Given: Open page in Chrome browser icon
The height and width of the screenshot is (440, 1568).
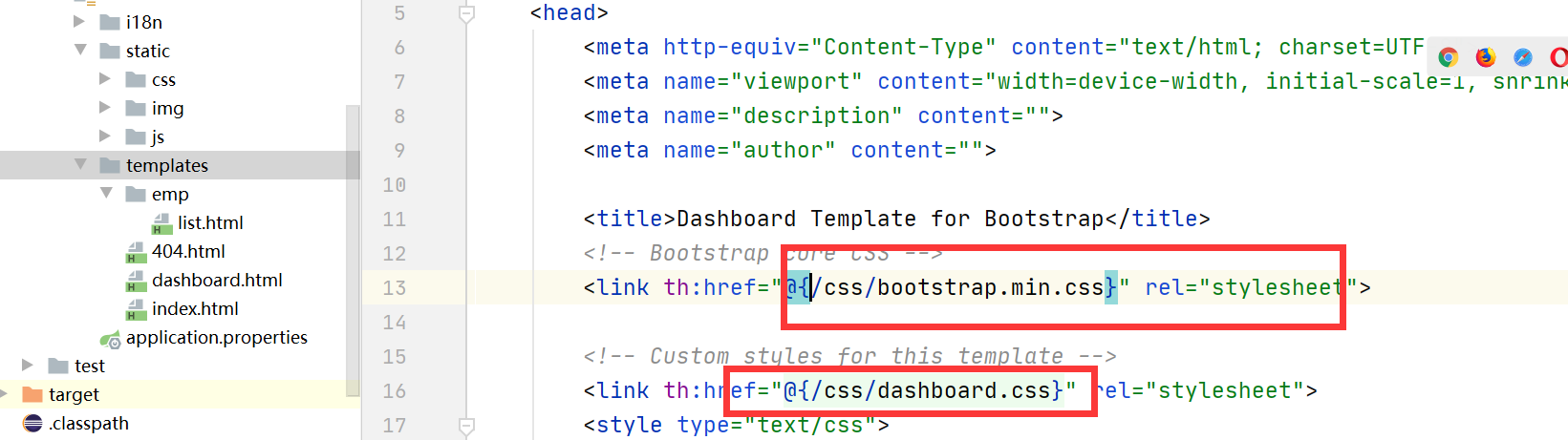Looking at the screenshot, I should click(x=1449, y=57).
